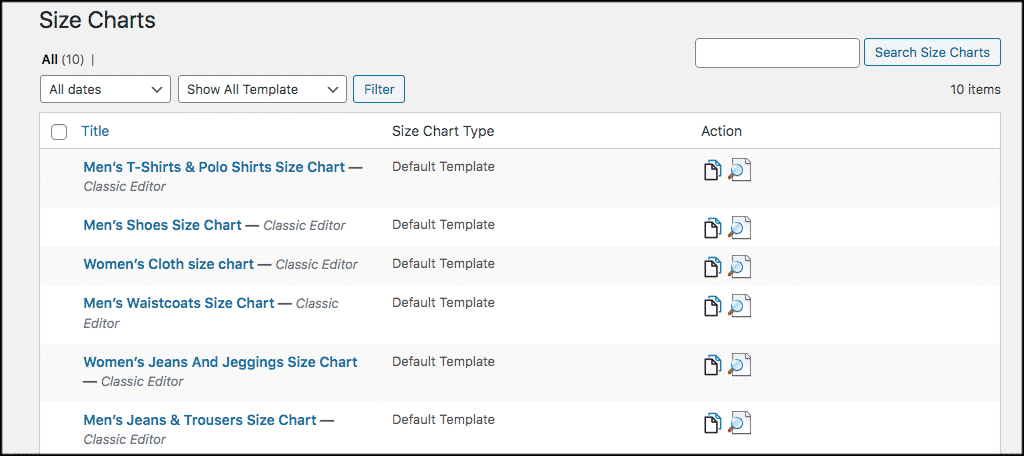Preview the Women's Cloth size chart
Screen dimensions: 1024x456
tap(739, 267)
